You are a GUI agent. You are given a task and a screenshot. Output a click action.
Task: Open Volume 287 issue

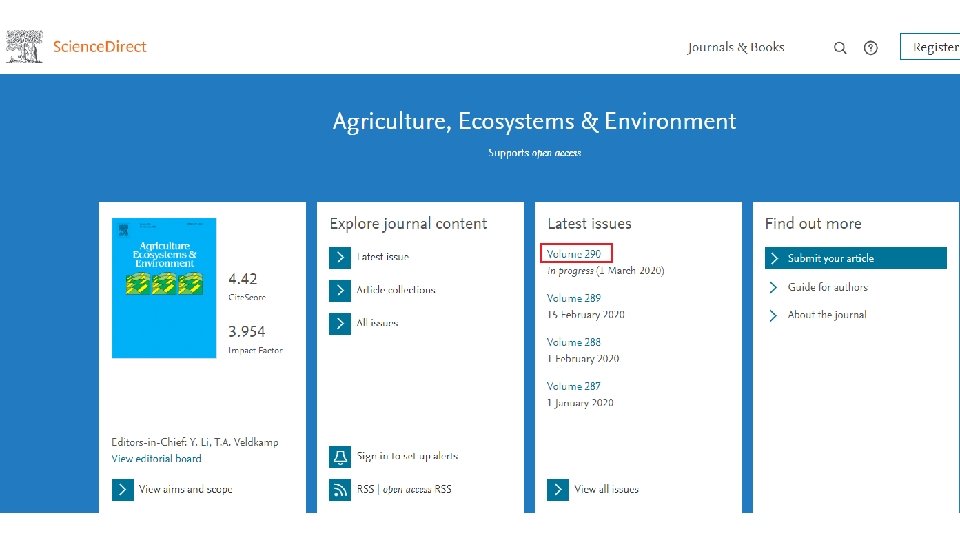pyautogui.click(x=574, y=386)
